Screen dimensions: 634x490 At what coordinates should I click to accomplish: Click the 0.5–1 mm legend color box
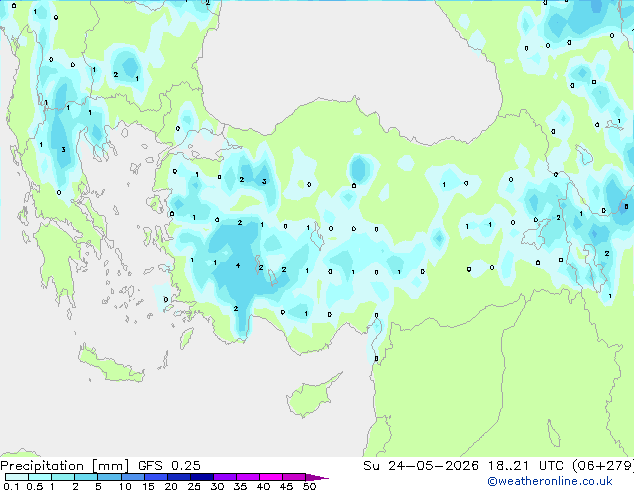(40, 477)
